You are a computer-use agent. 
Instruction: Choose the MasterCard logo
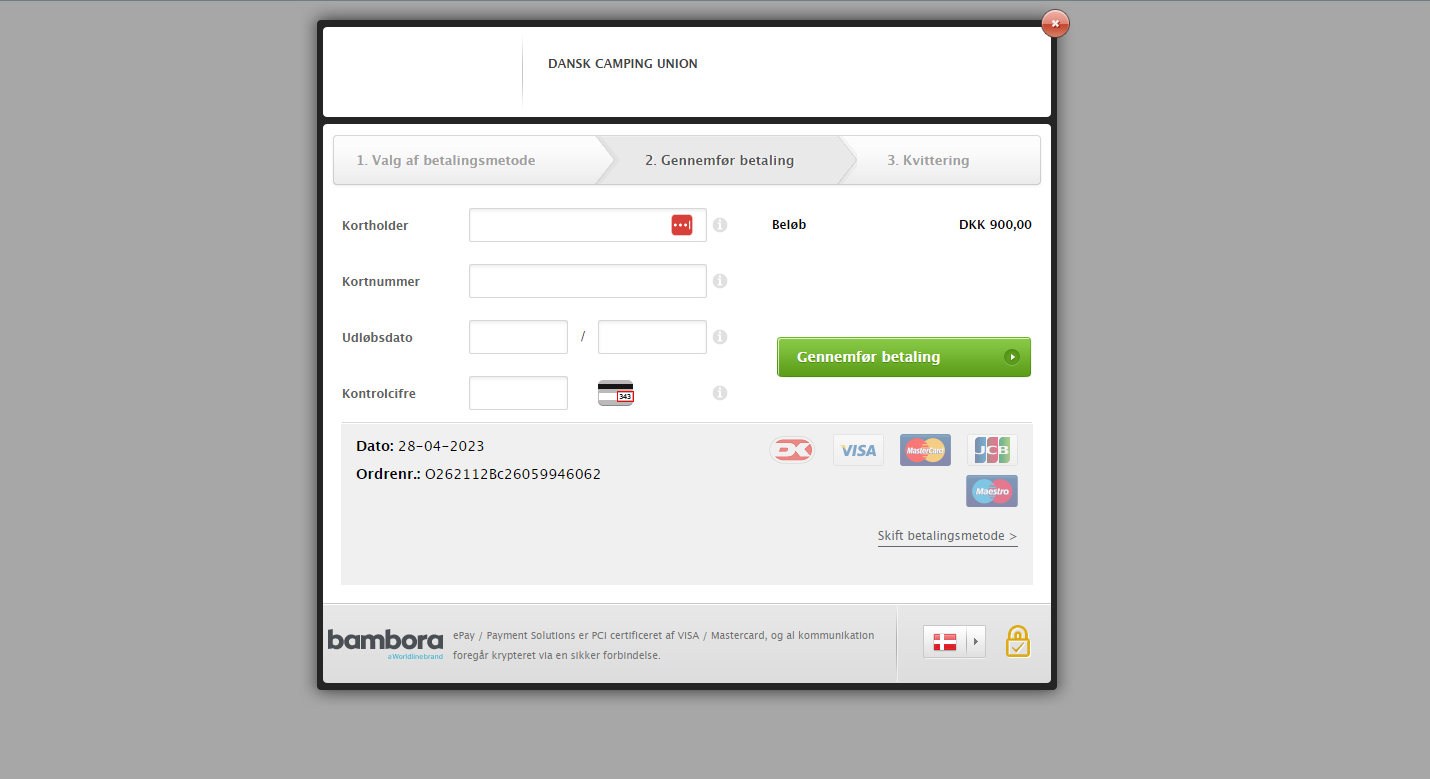(x=925, y=450)
